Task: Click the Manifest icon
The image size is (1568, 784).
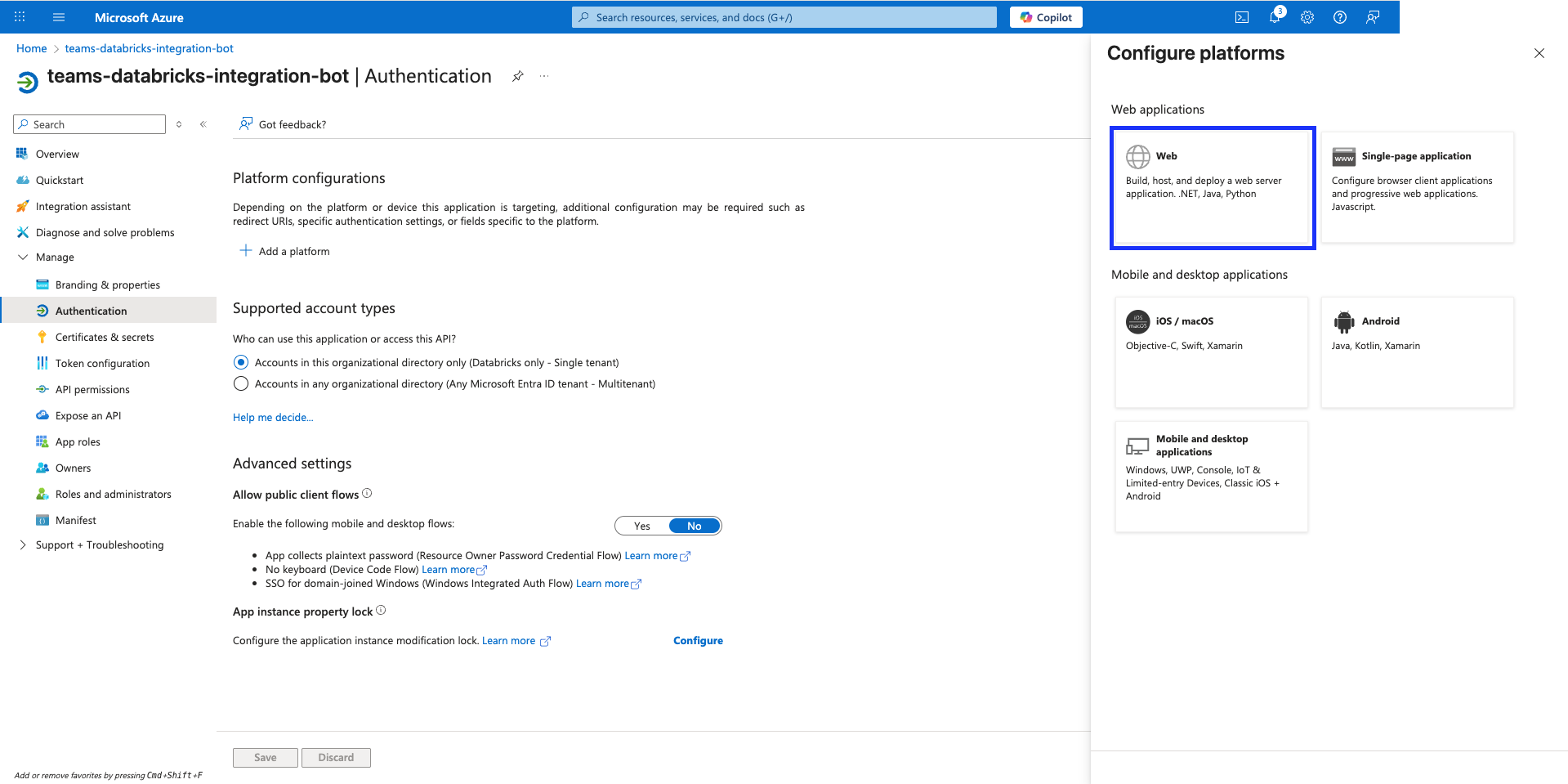Action: point(42,520)
